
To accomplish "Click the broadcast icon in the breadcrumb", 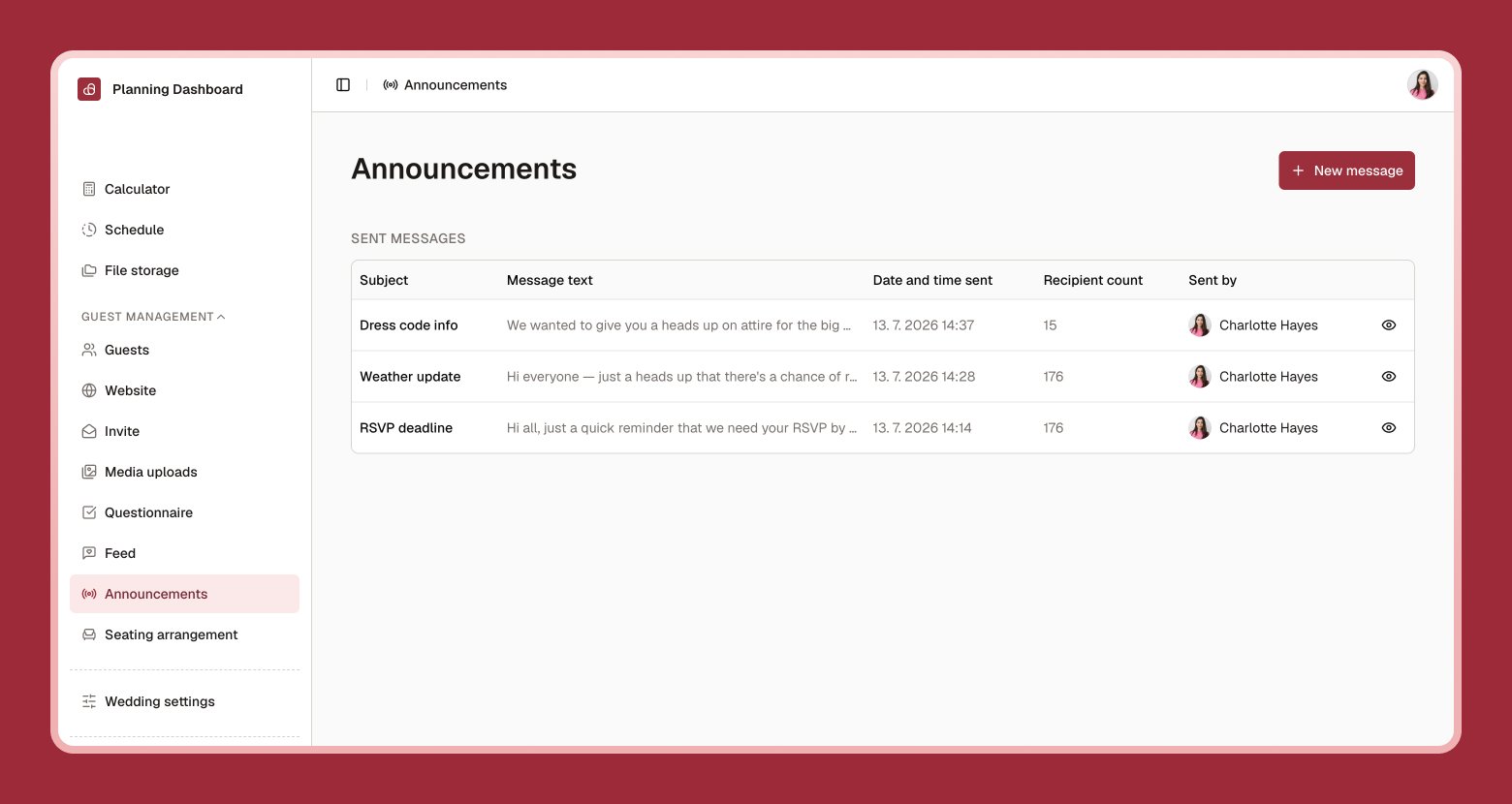I will (391, 85).
